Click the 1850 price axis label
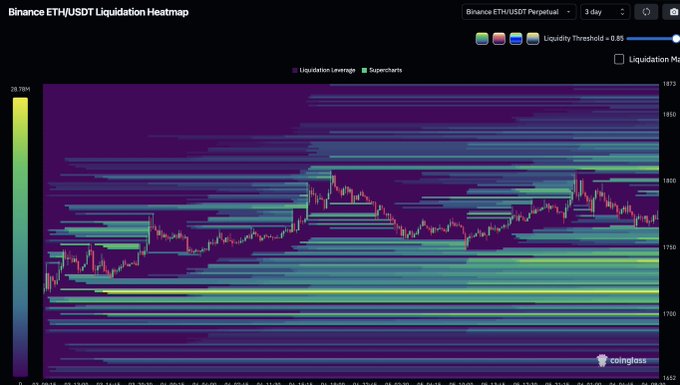Viewport: 680px width, 385px height. [x=669, y=114]
